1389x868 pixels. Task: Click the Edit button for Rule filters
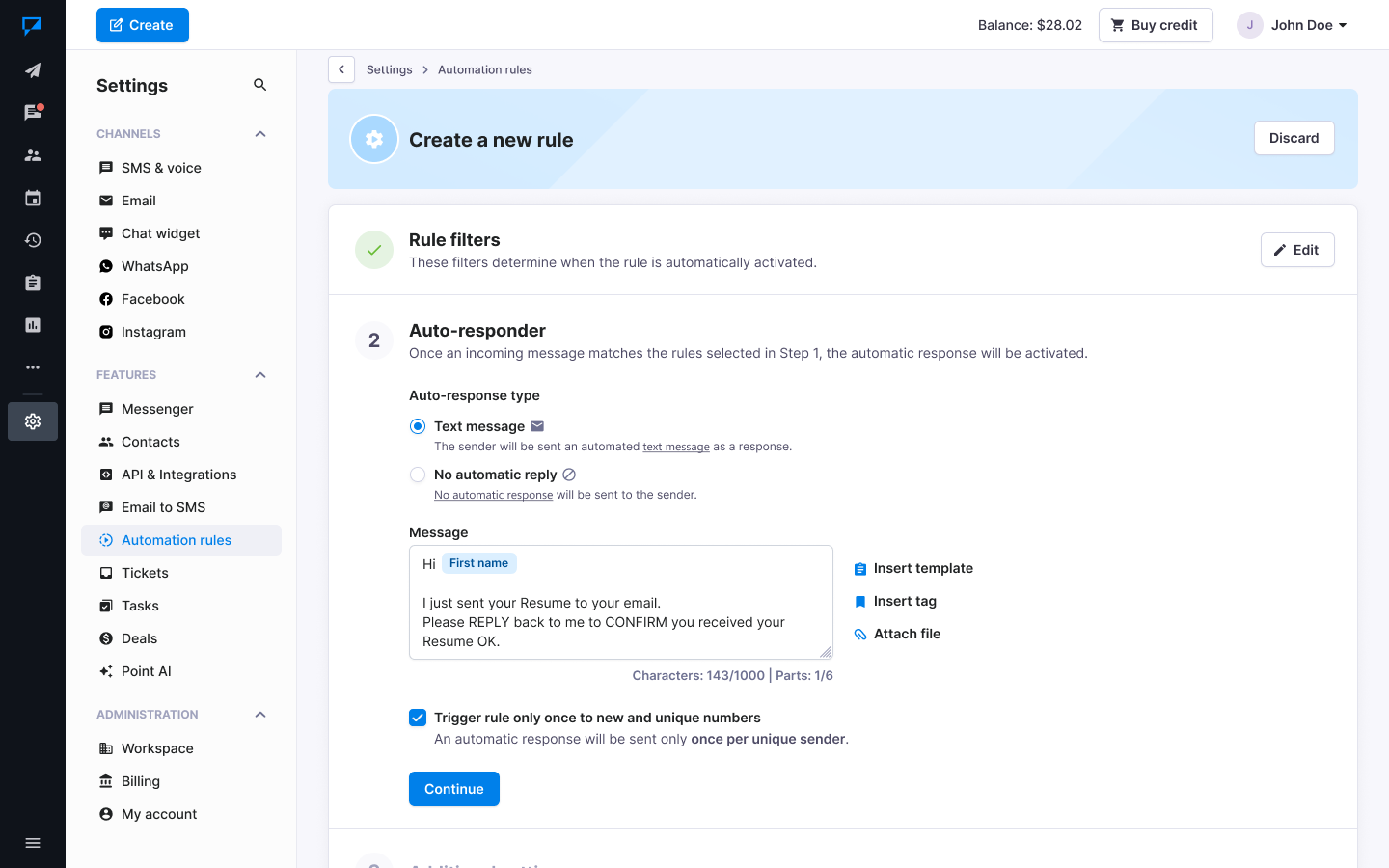1296,250
